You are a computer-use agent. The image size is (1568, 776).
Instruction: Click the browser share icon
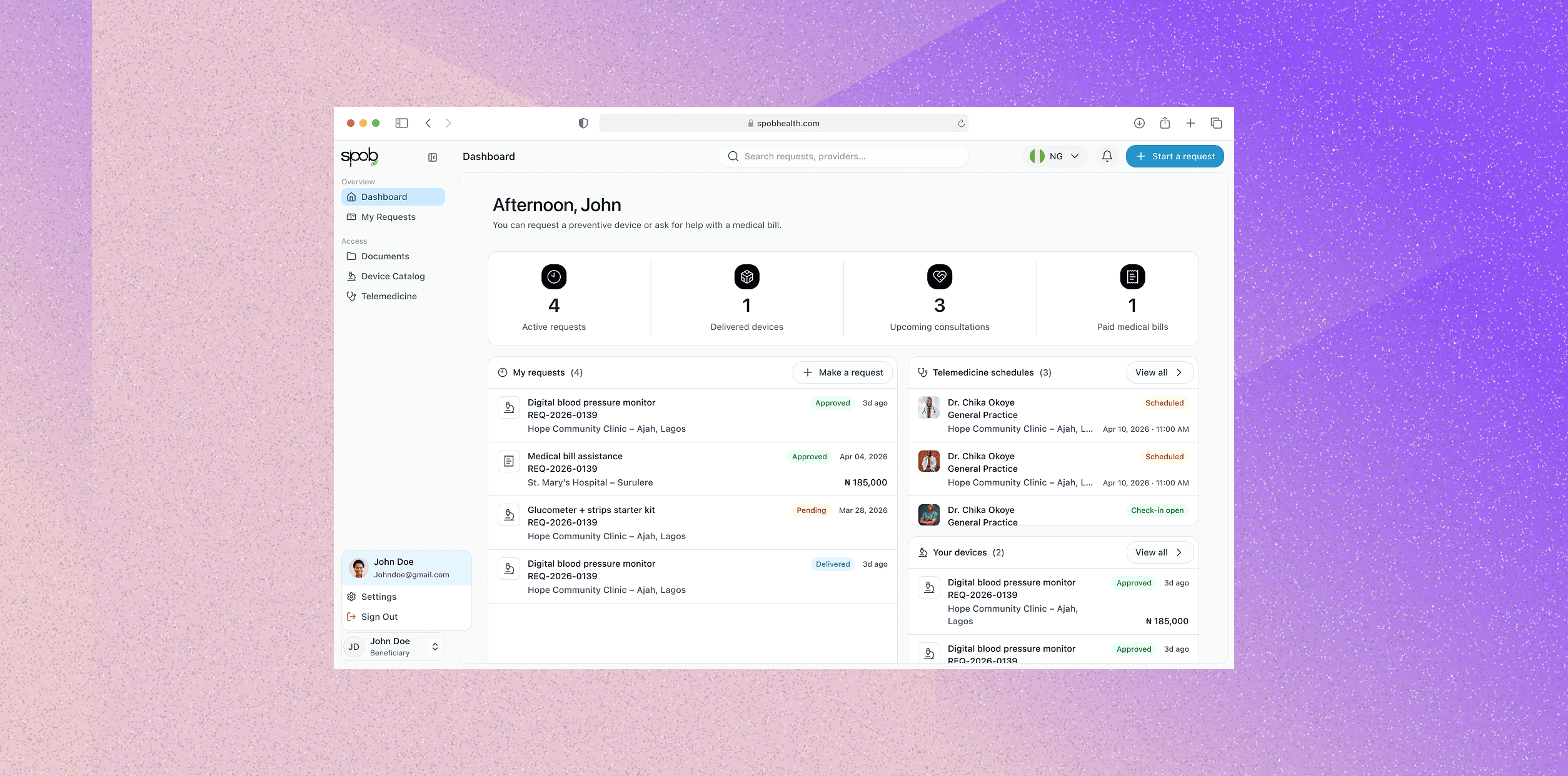pos(1165,123)
